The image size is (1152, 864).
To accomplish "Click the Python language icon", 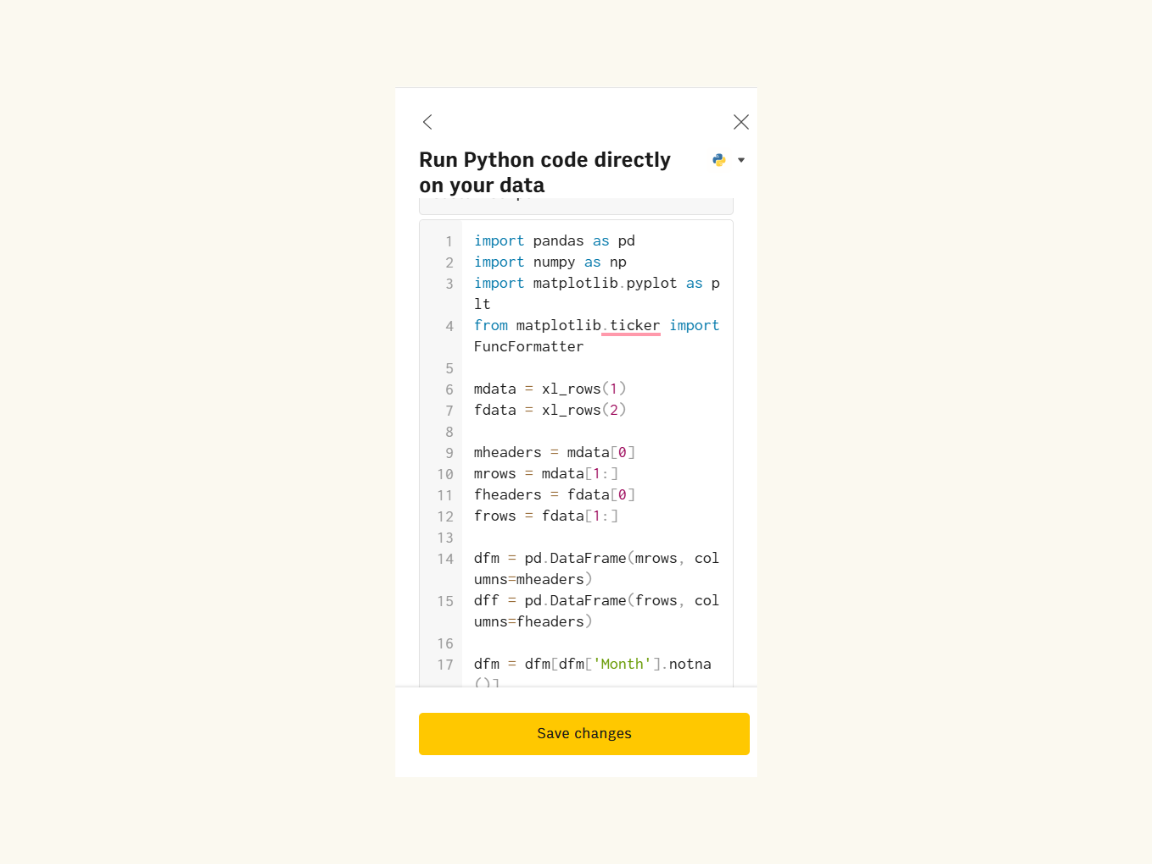I will tap(718, 159).
